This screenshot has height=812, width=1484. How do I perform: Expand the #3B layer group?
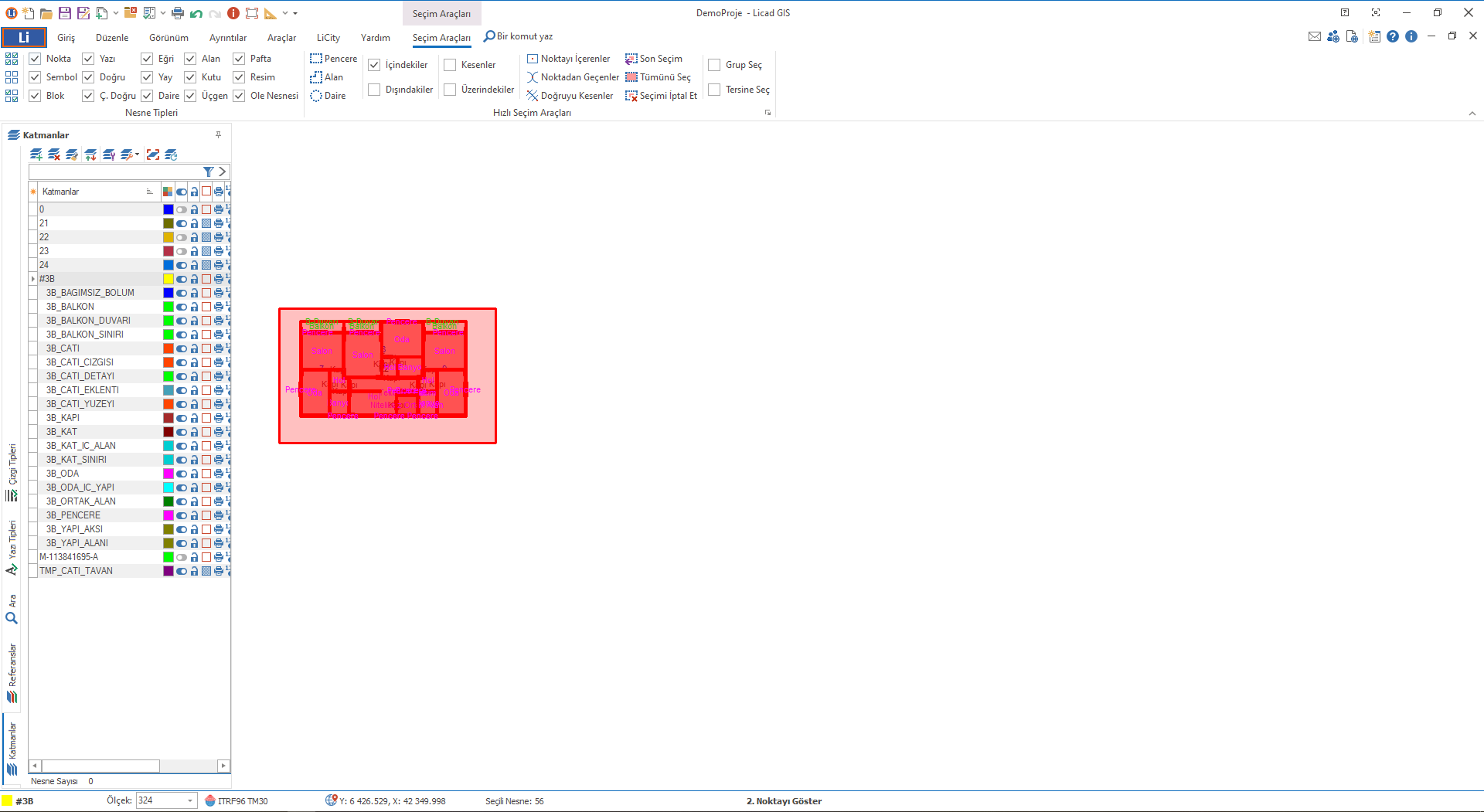click(x=33, y=279)
